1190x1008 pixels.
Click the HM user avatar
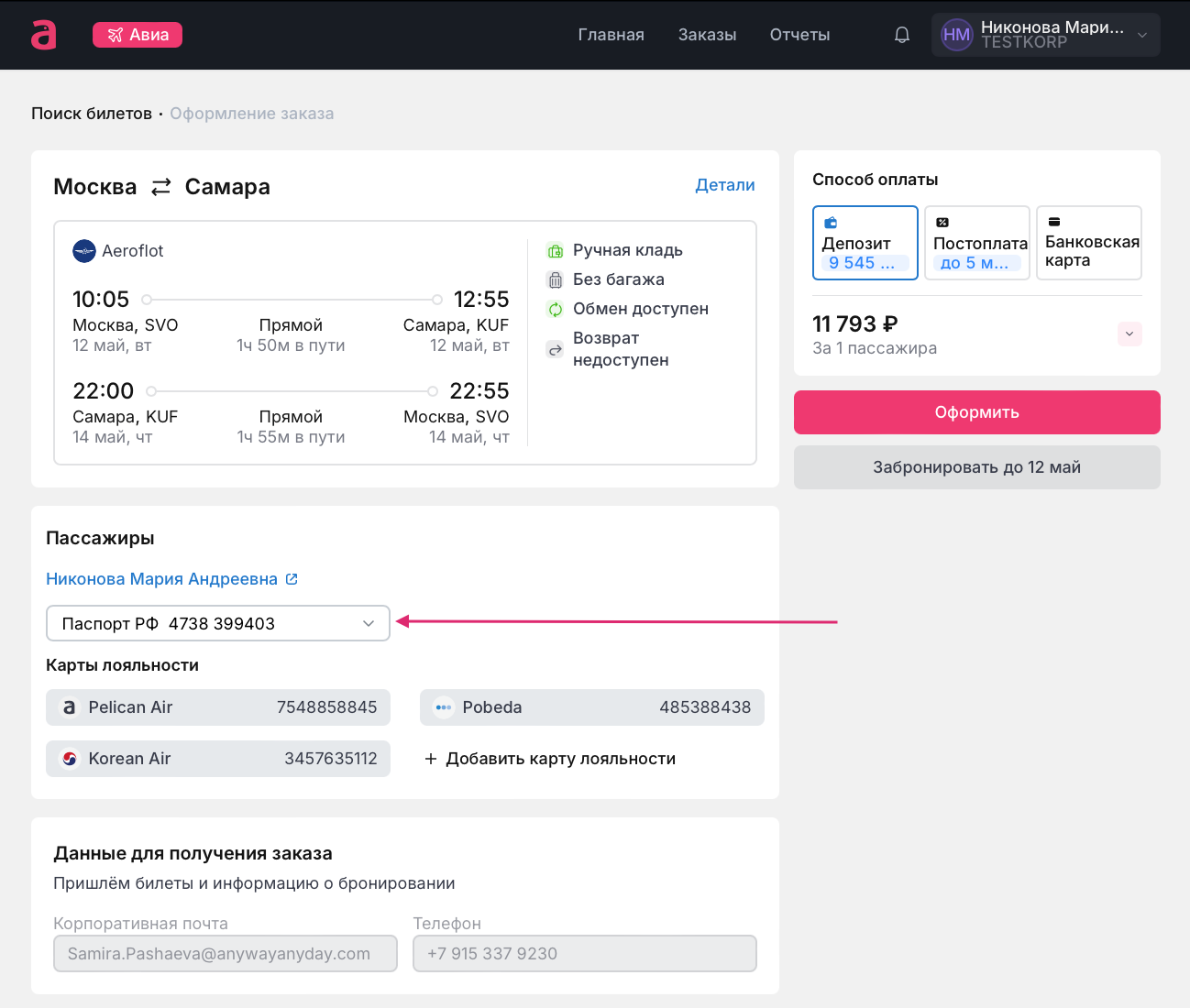click(956, 35)
